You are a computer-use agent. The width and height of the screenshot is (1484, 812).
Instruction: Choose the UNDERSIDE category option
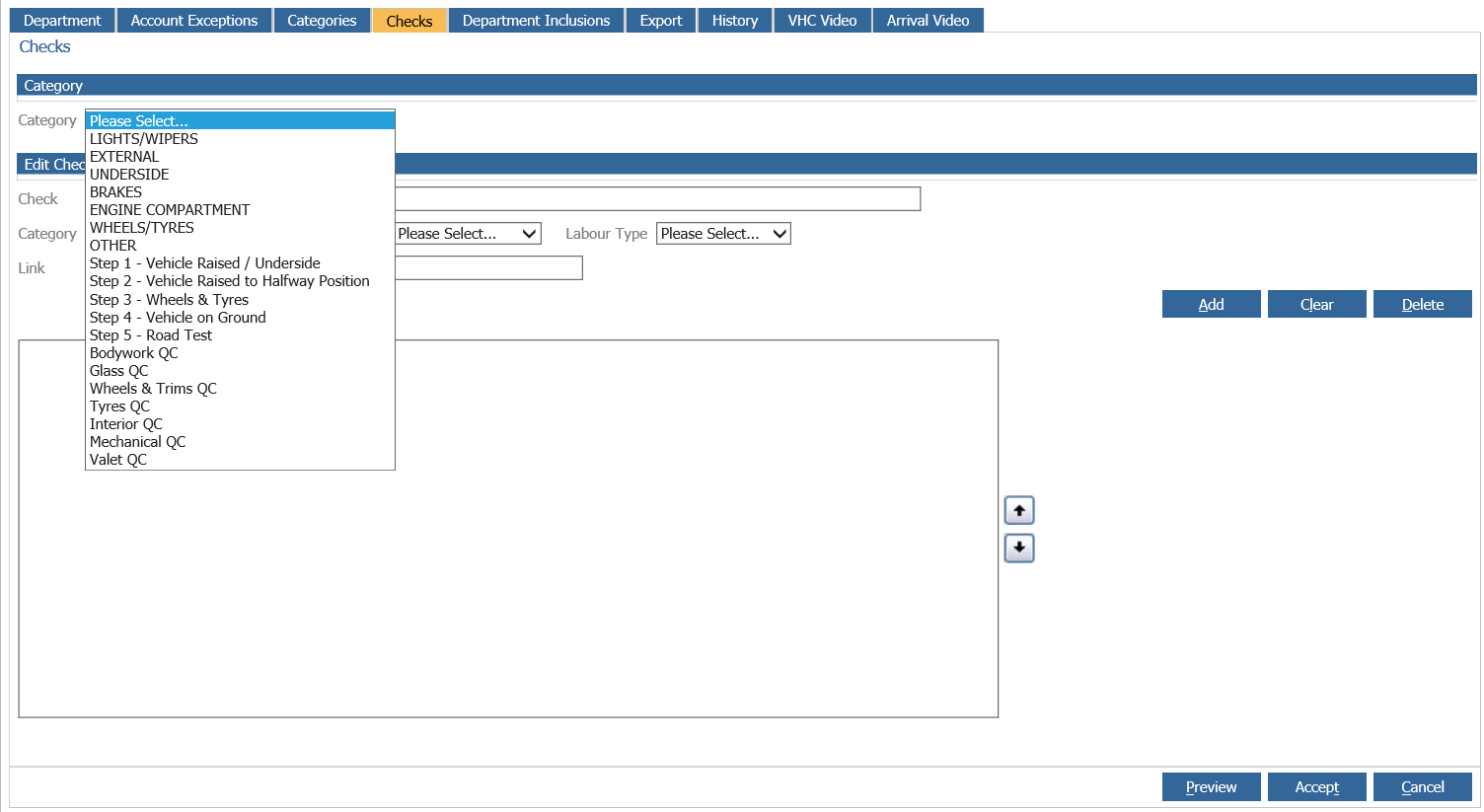tap(240, 174)
